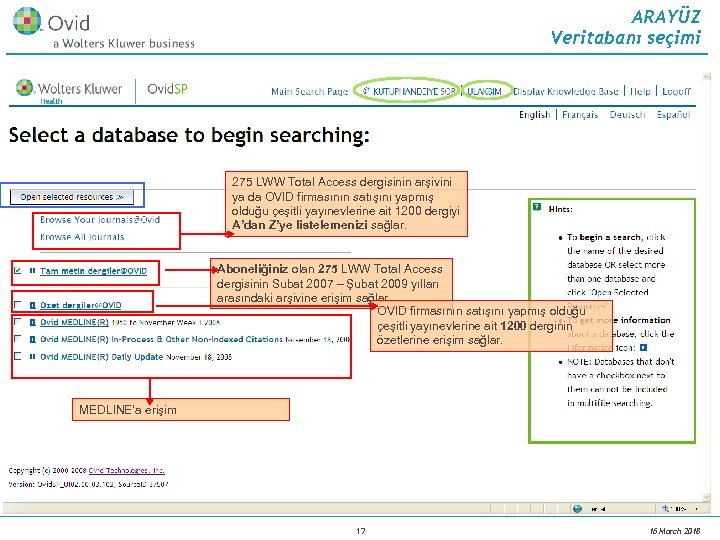The image size is (720, 540).
Task: Open the Main Search Page link
Action: 309,91
